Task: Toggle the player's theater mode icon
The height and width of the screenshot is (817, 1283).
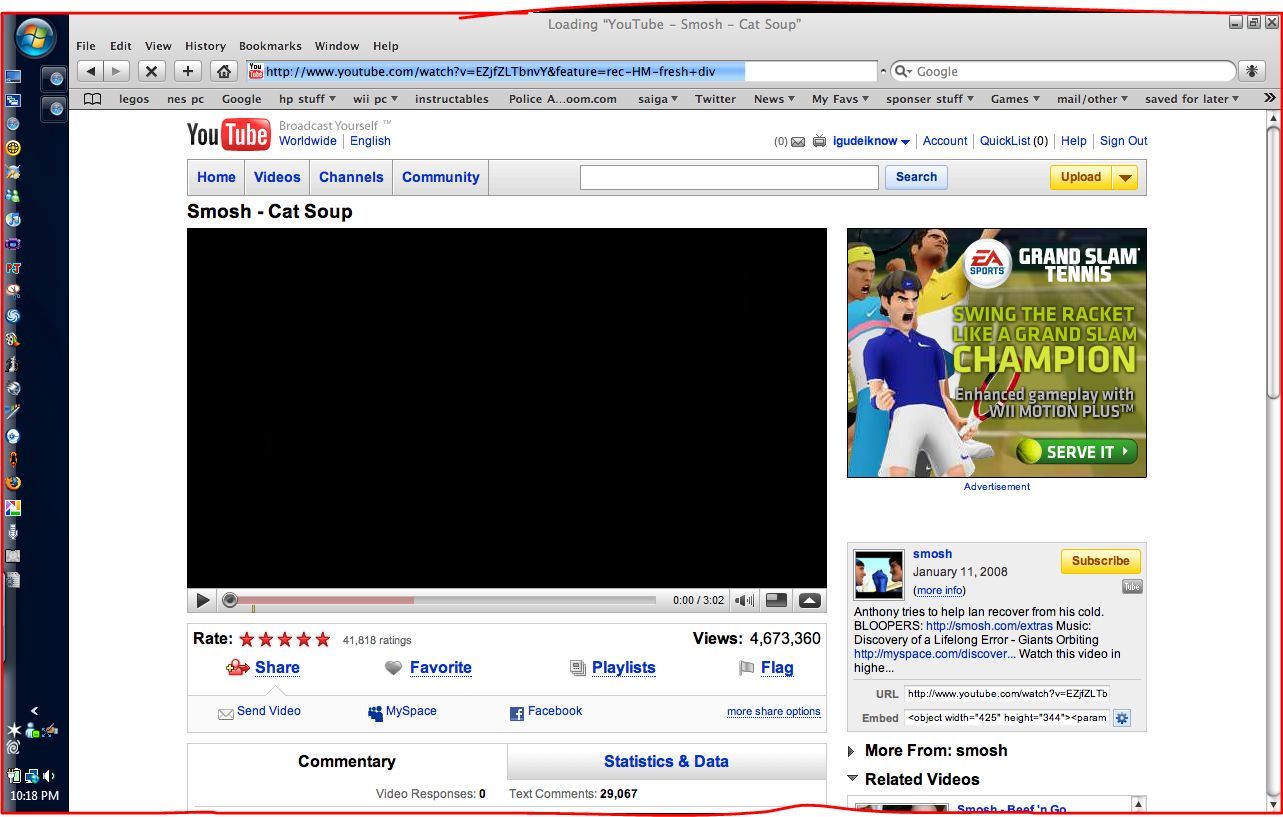Action: point(776,600)
